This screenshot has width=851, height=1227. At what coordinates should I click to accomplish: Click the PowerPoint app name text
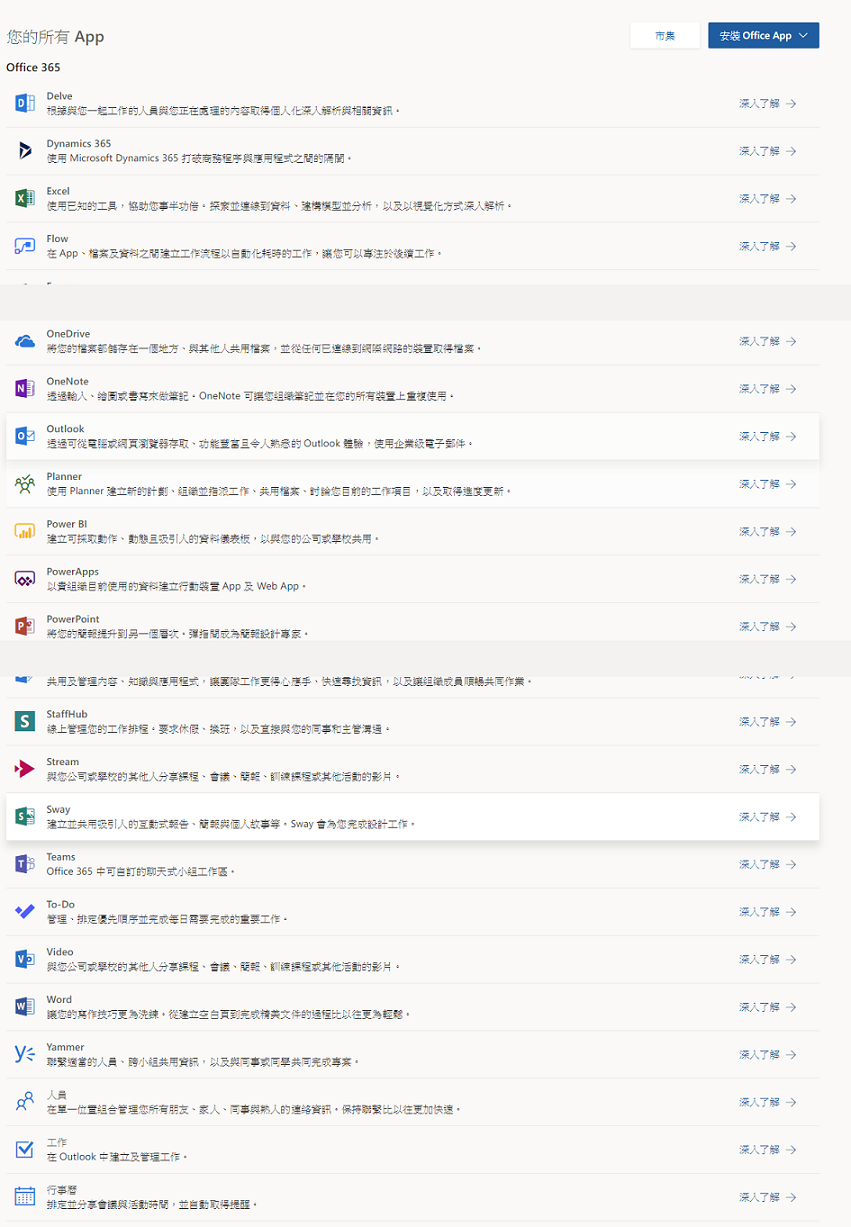click(x=73, y=619)
